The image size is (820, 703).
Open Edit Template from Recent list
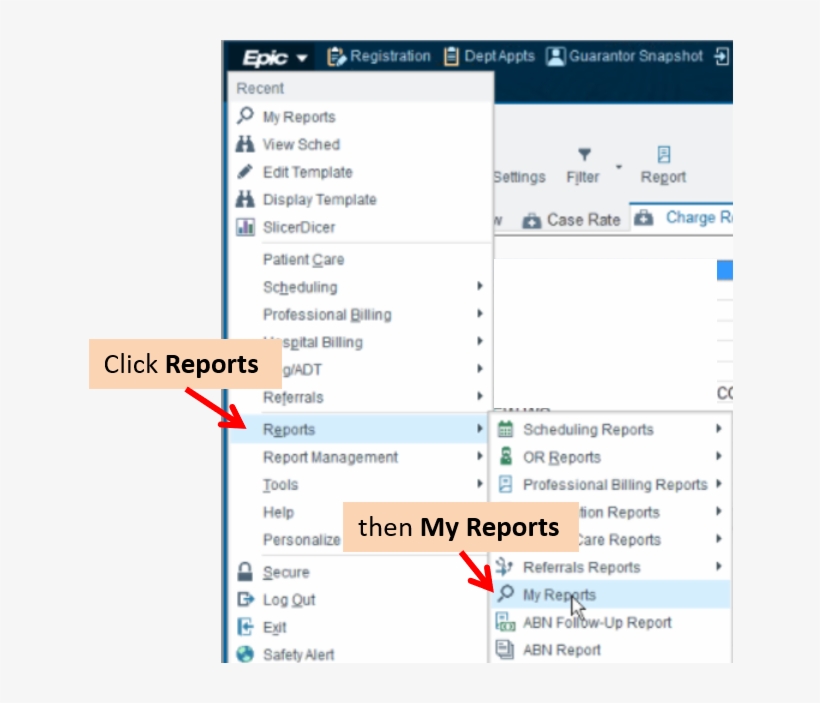click(308, 172)
